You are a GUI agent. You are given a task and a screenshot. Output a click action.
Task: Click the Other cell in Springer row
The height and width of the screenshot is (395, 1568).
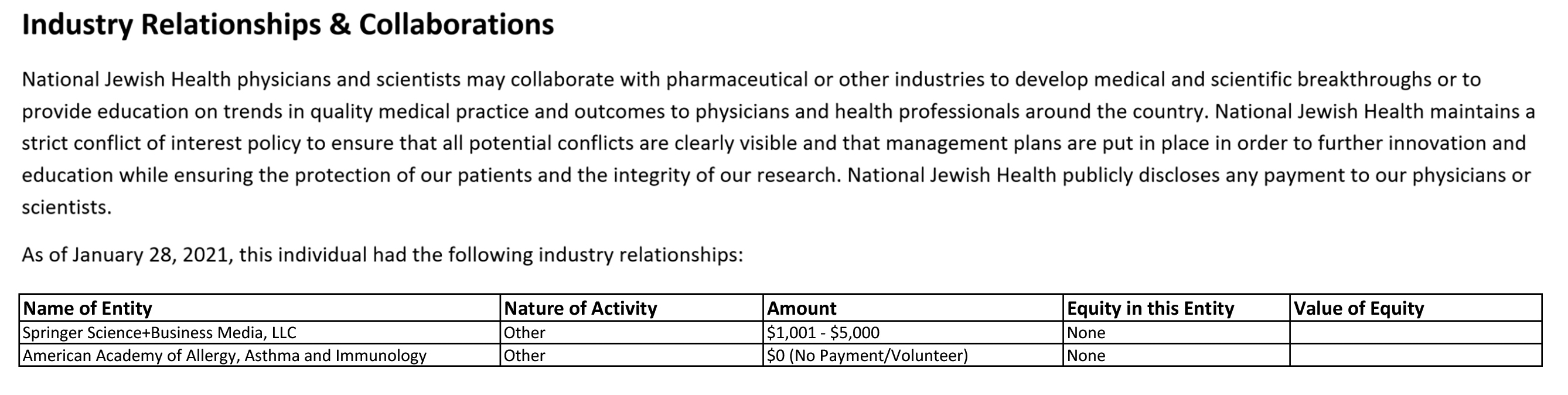[632, 332]
